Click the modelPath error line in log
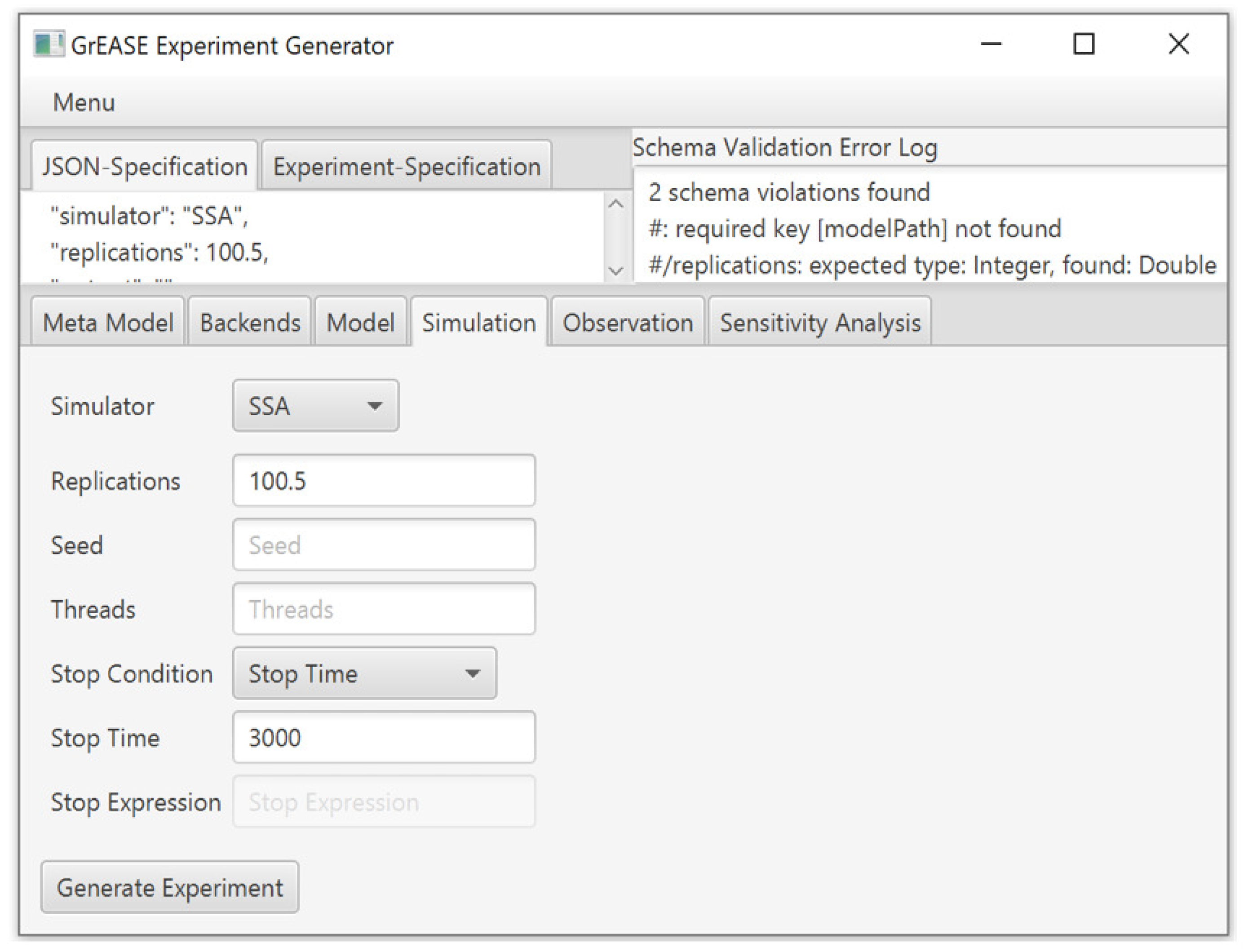The height and width of the screenshot is (952, 1248). [854, 229]
